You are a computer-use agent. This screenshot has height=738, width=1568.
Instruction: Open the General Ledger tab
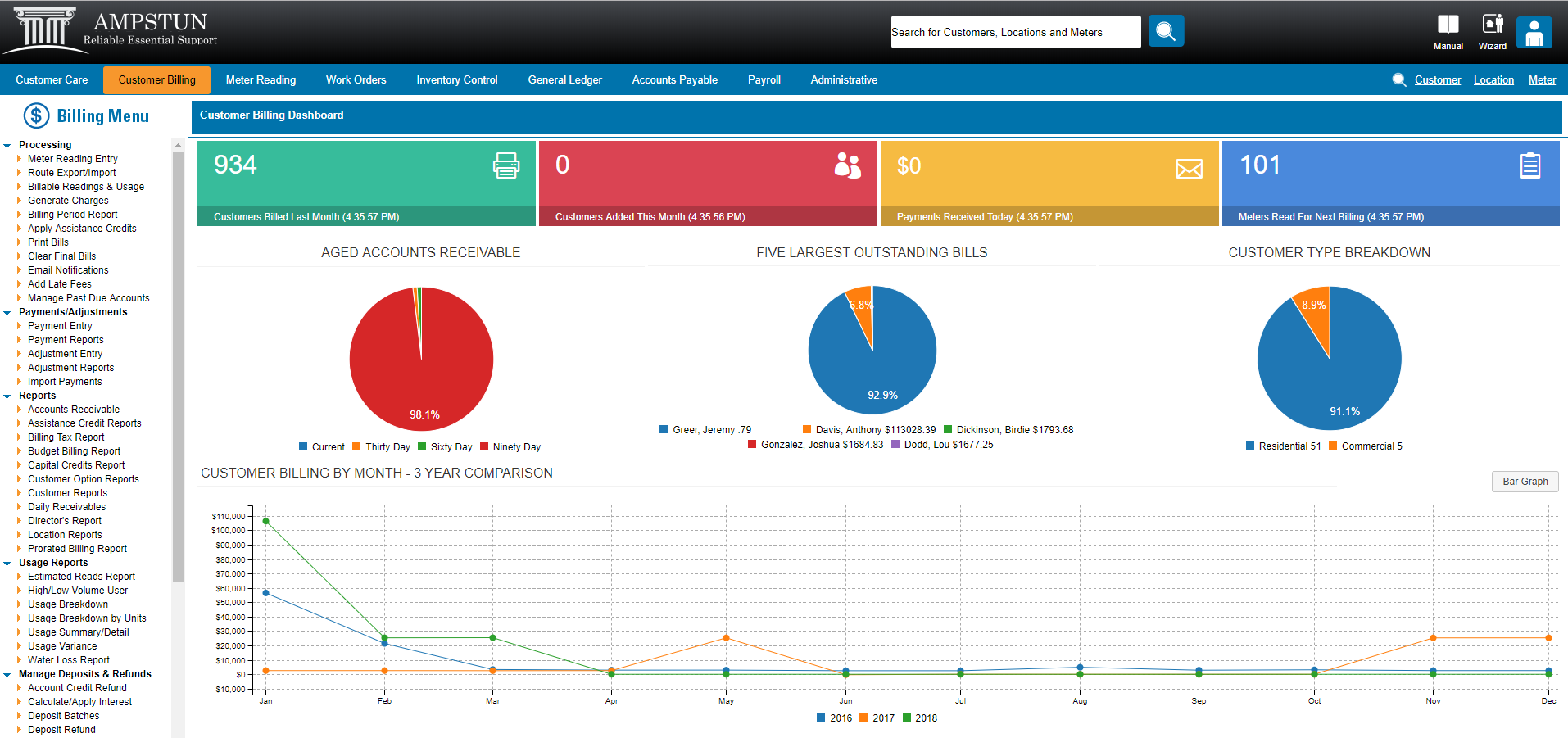[x=564, y=80]
